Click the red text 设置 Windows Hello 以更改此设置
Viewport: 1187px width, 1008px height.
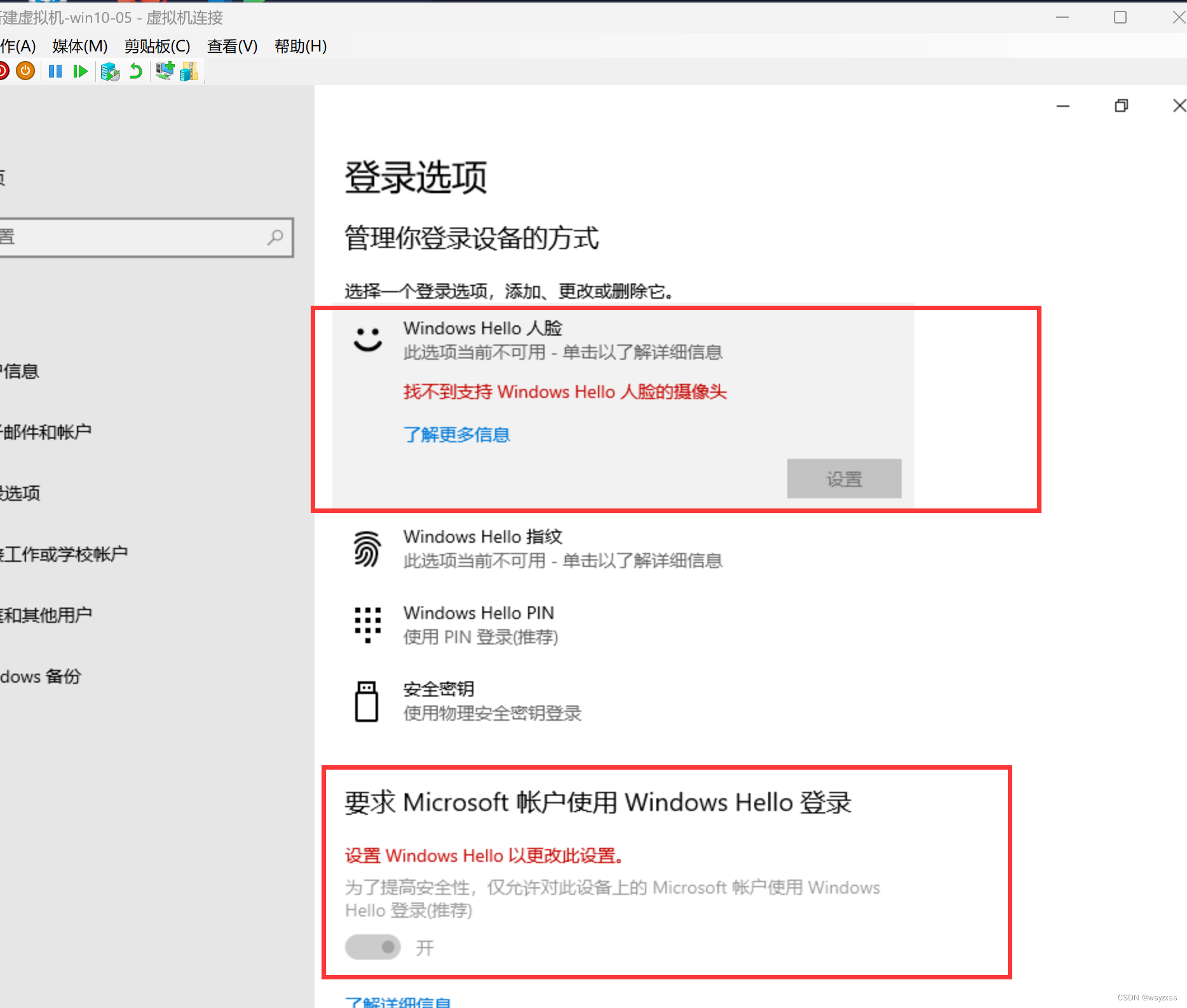point(484,855)
